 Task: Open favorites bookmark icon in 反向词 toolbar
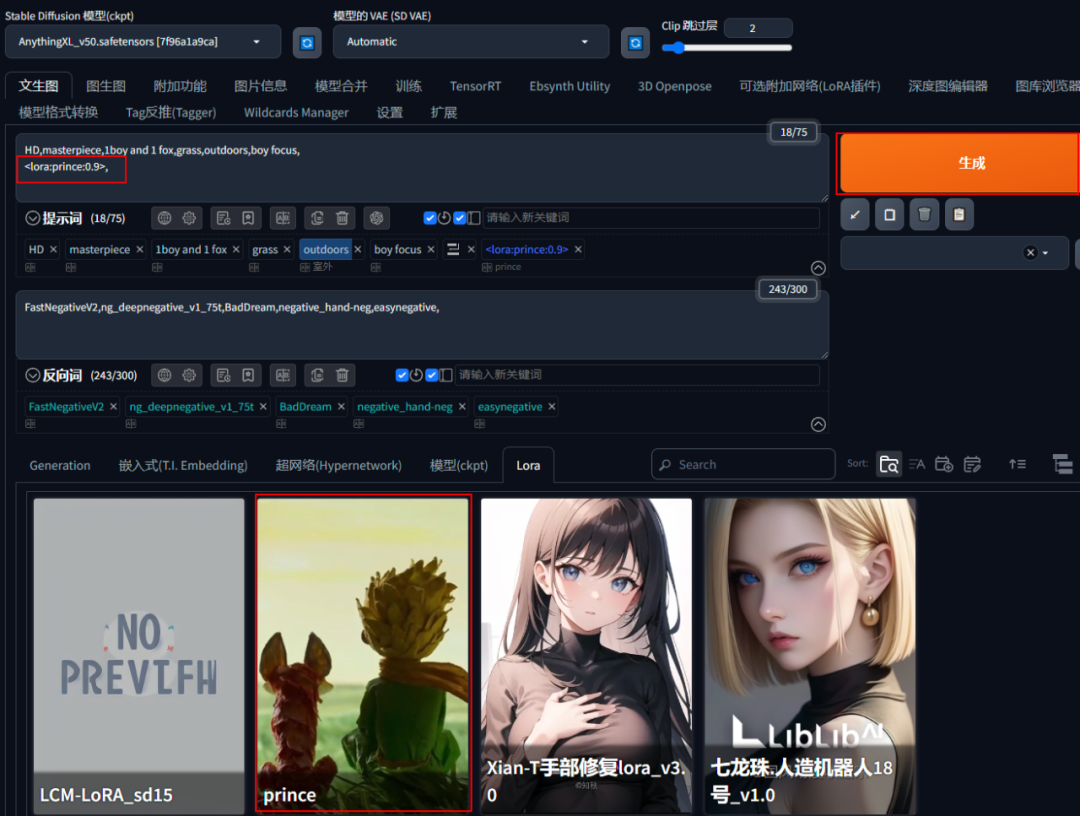pos(248,375)
